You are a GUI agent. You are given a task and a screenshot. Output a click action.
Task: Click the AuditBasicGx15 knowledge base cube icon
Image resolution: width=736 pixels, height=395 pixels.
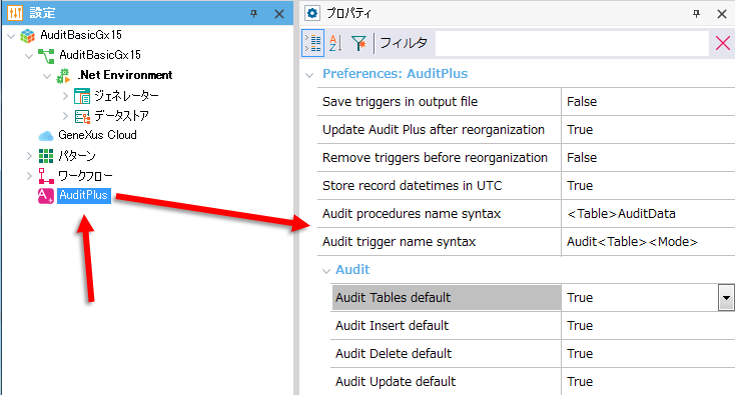point(28,36)
